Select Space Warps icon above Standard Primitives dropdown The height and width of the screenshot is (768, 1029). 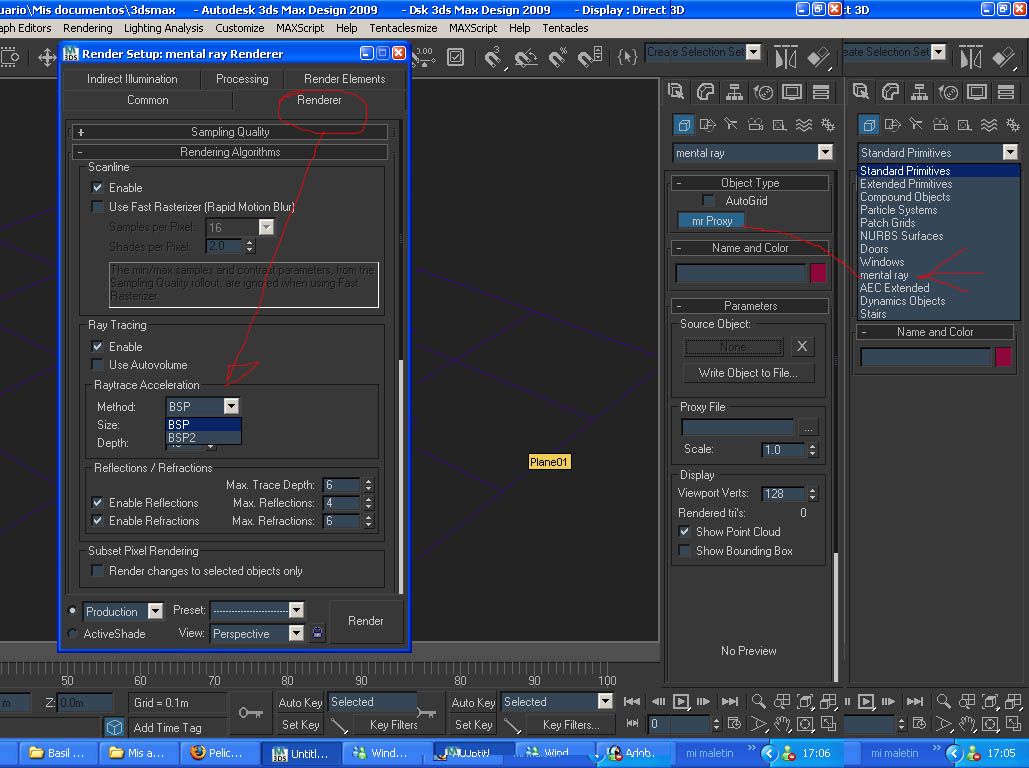pyautogui.click(x=989, y=125)
